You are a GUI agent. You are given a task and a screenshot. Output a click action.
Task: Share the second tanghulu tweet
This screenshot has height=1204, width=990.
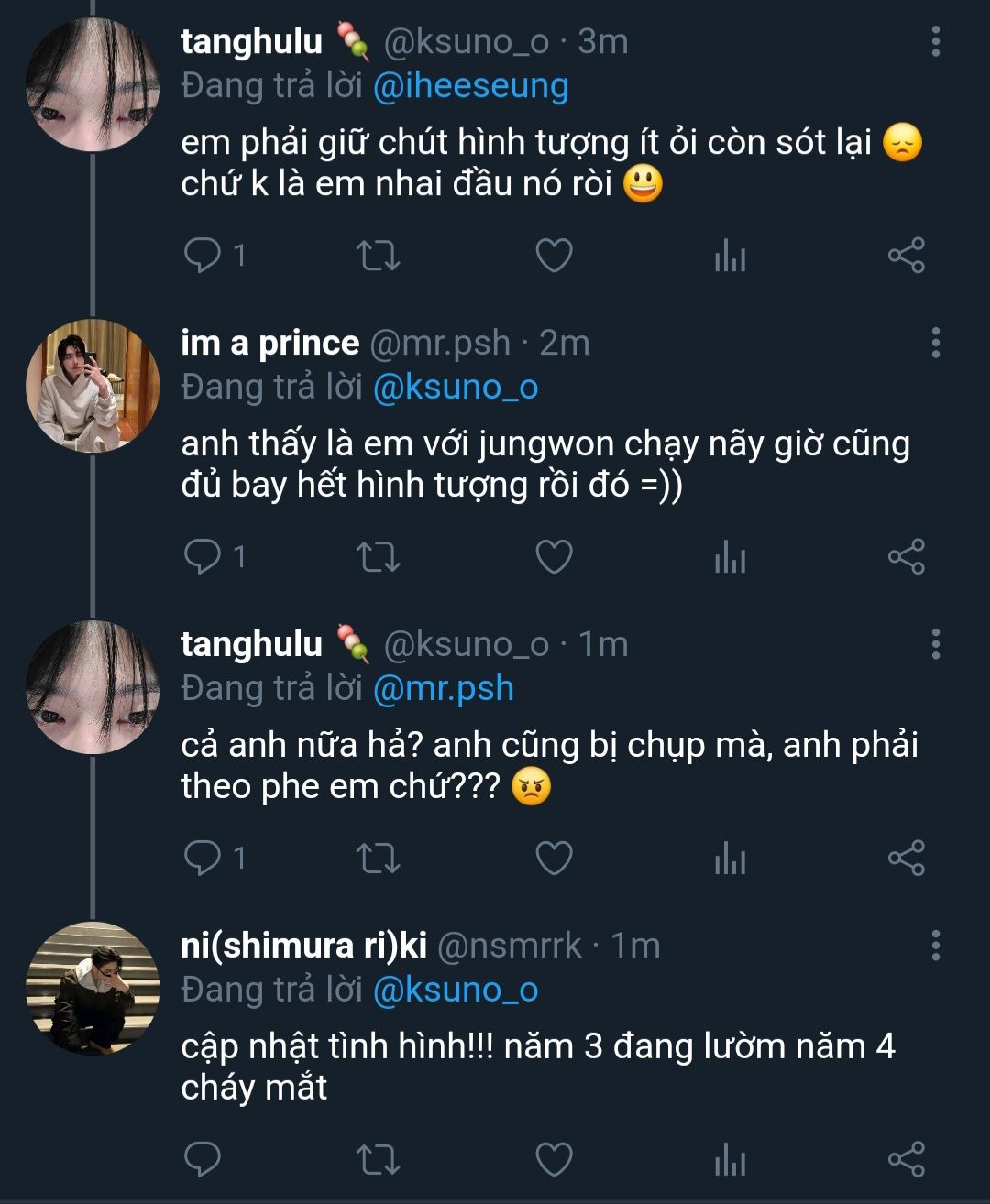tap(906, 858)
